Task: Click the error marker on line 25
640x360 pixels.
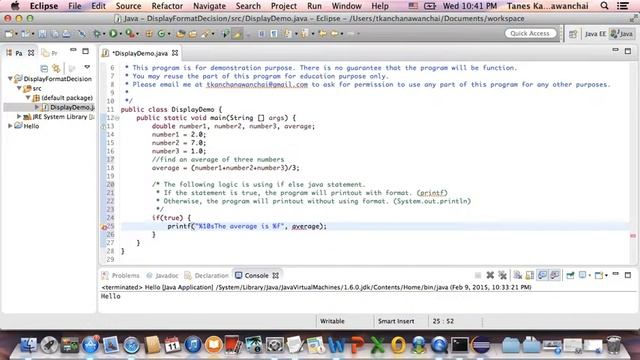Action: 104,227
